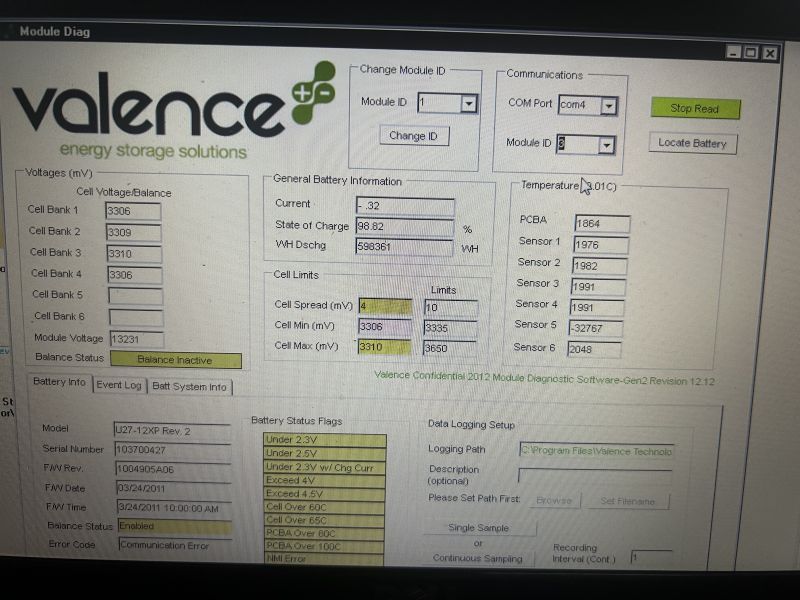Click the Sensor 6 field showing 2048

[x=594, y=349]
